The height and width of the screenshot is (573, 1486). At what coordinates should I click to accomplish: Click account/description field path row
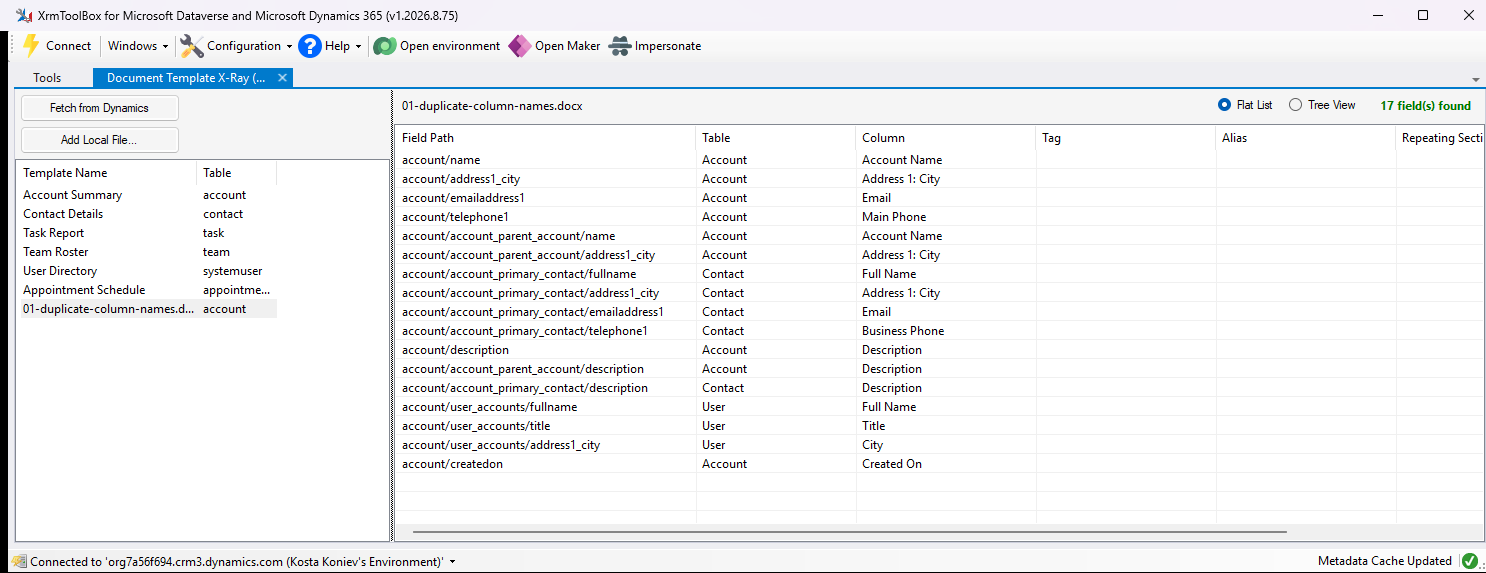(455, 350)
